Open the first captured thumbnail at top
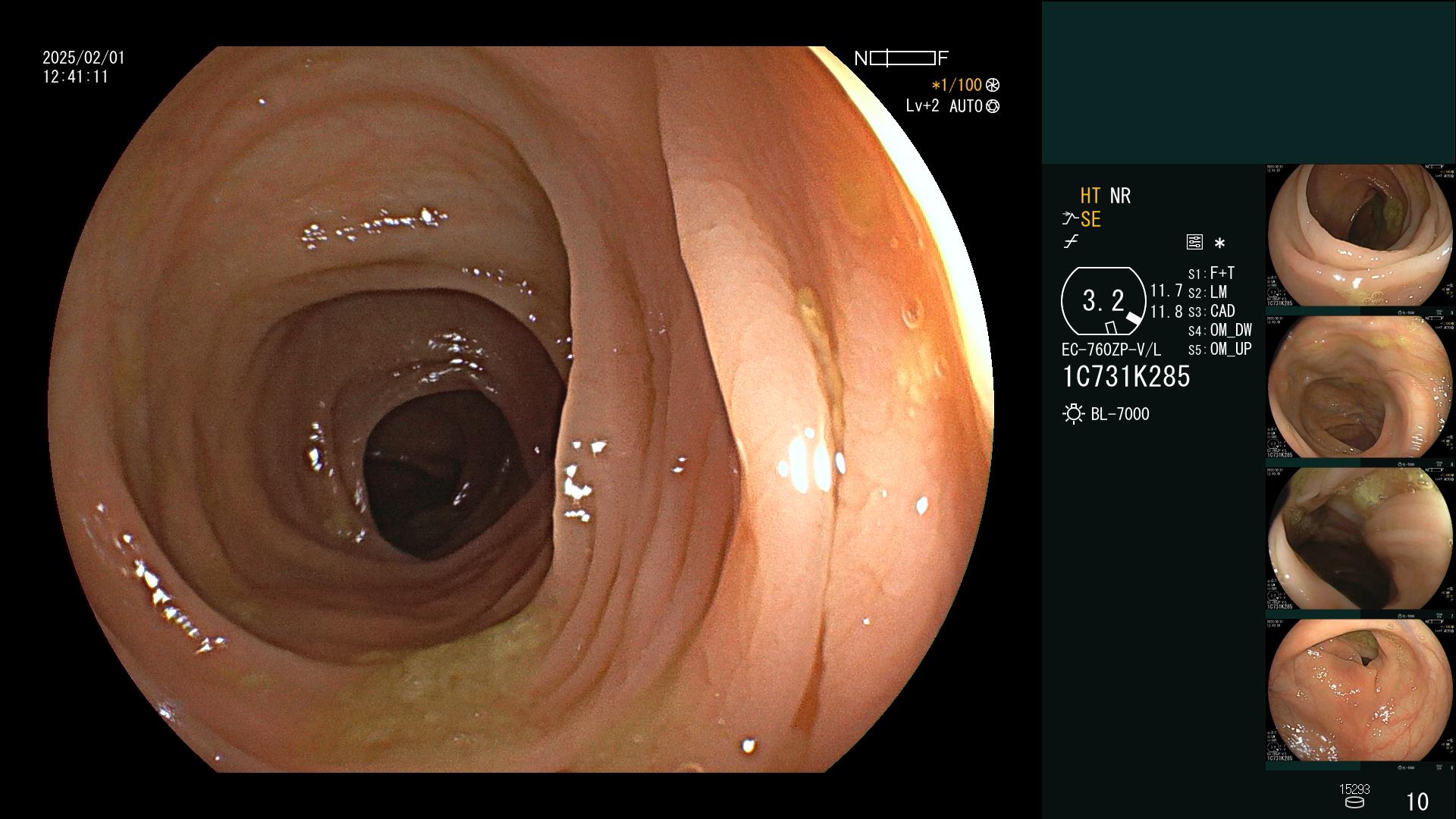The height and width of the screenshot is (819, 1456). tap(1360, 235)
